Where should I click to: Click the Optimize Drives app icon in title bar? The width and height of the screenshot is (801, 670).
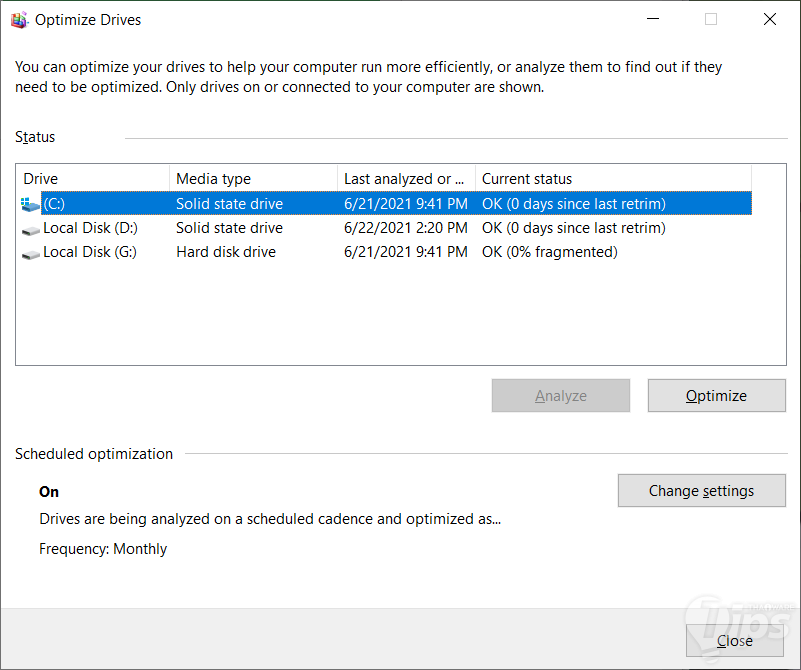tap(20, 20)
